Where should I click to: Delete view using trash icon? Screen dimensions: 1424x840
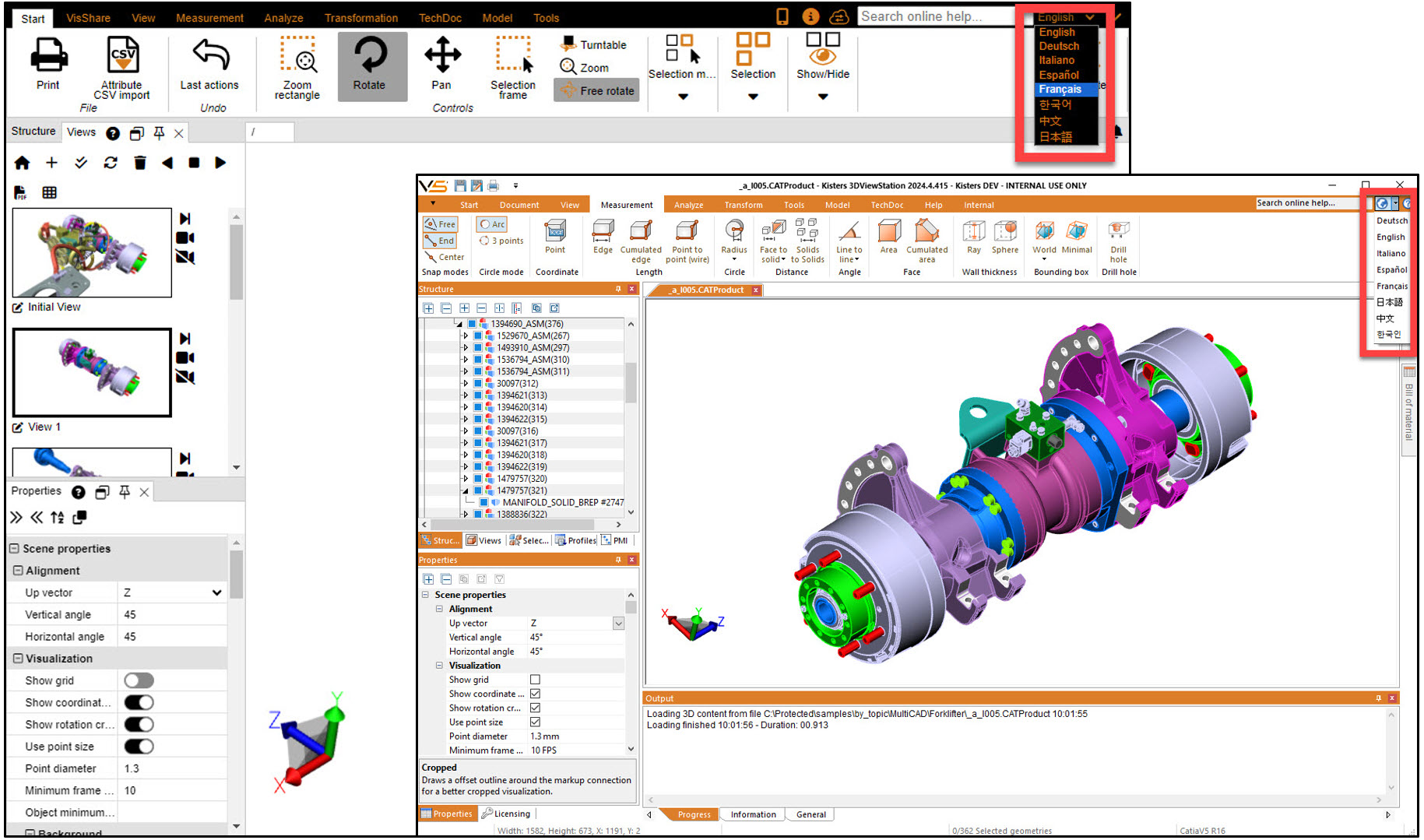click(x=140, y=162)
